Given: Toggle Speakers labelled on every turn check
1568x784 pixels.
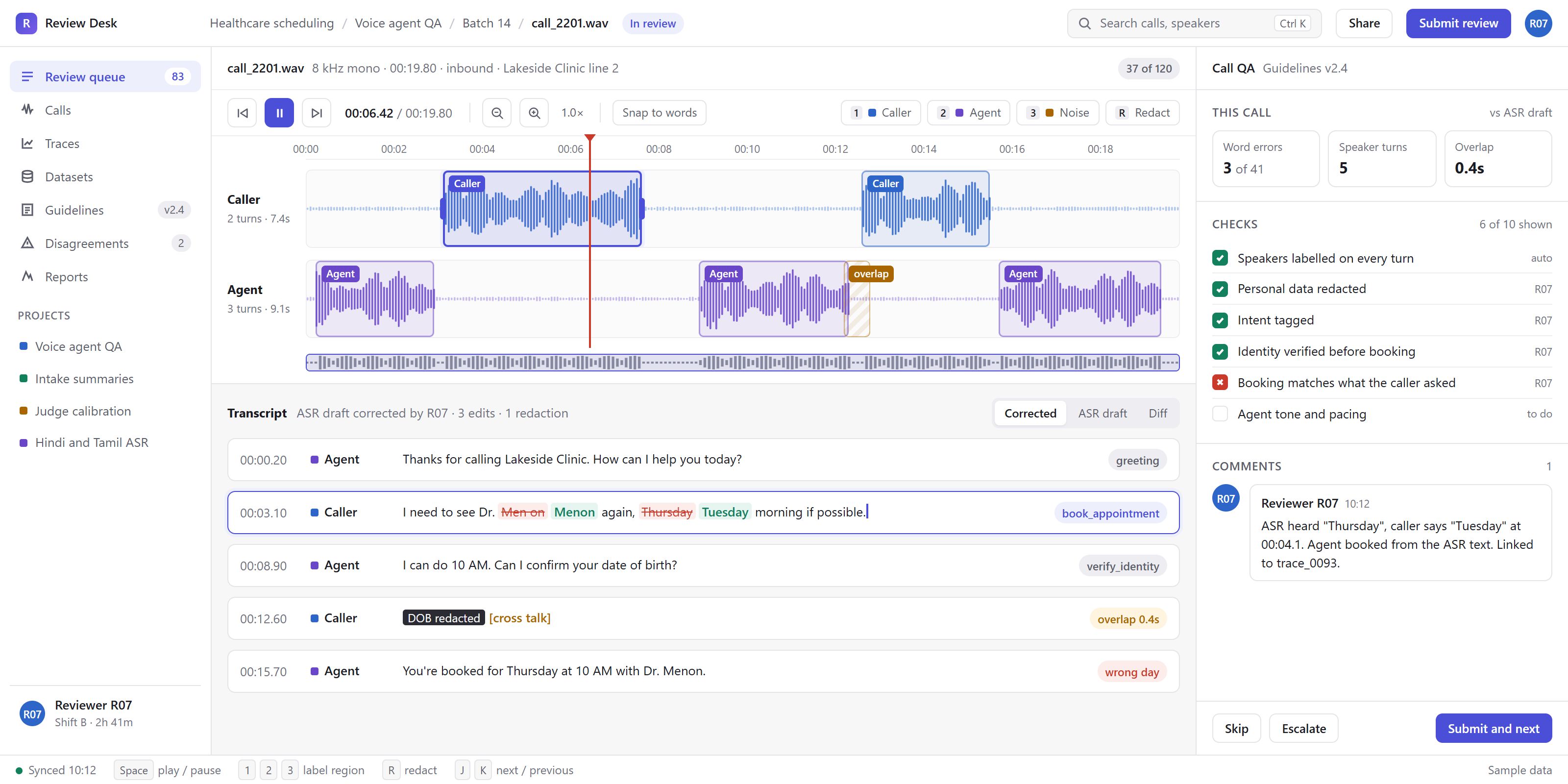Looking at the screenshot, I should pos(1220,258).
